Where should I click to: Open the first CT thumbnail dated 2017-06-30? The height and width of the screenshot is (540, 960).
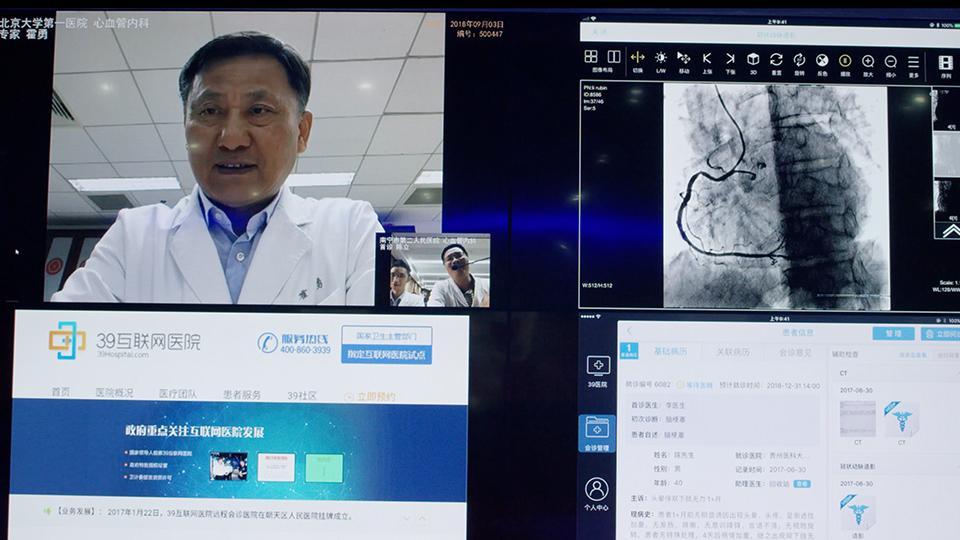pos(857,419)
